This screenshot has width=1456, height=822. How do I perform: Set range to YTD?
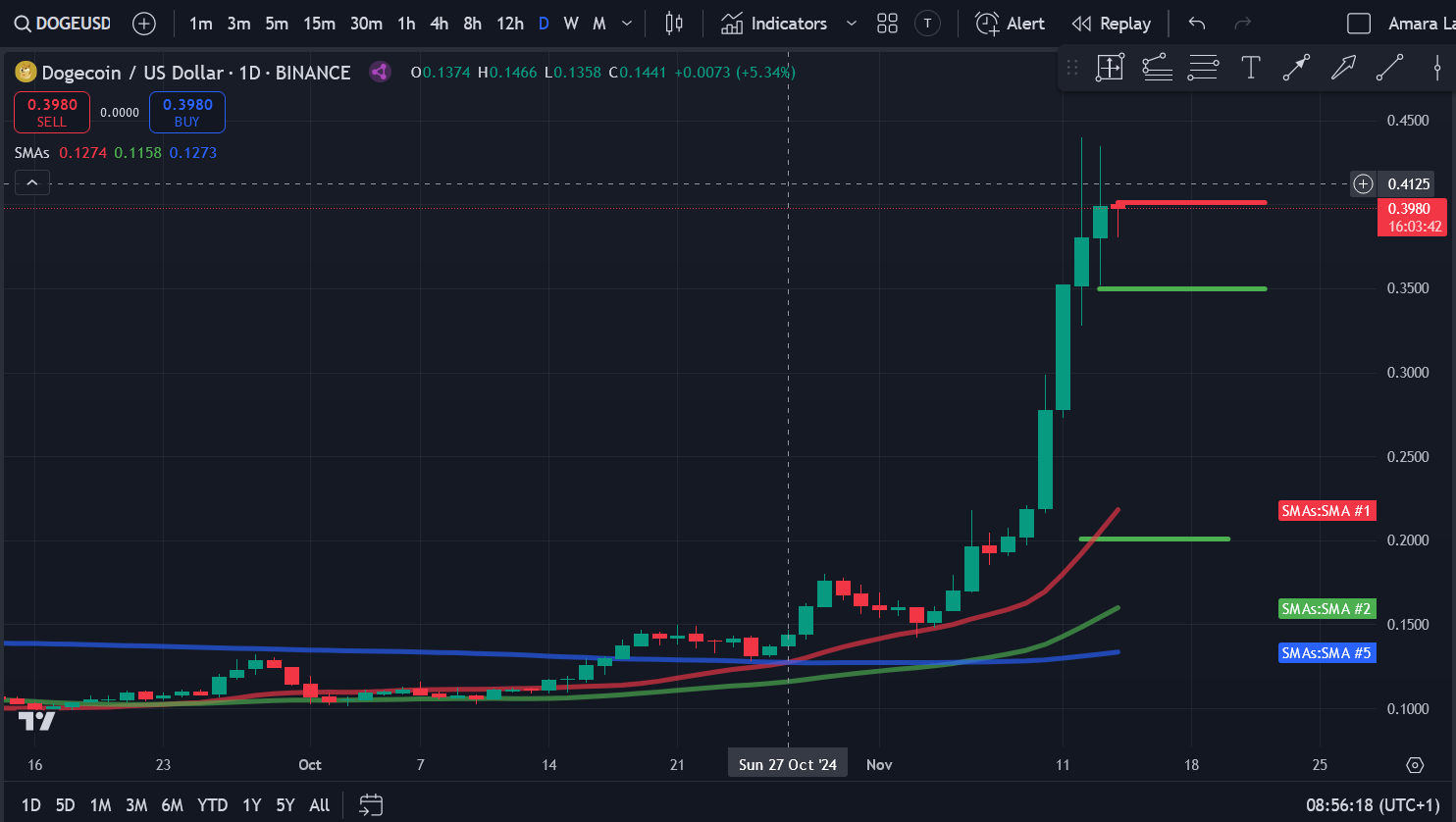[x=212, y=805]
